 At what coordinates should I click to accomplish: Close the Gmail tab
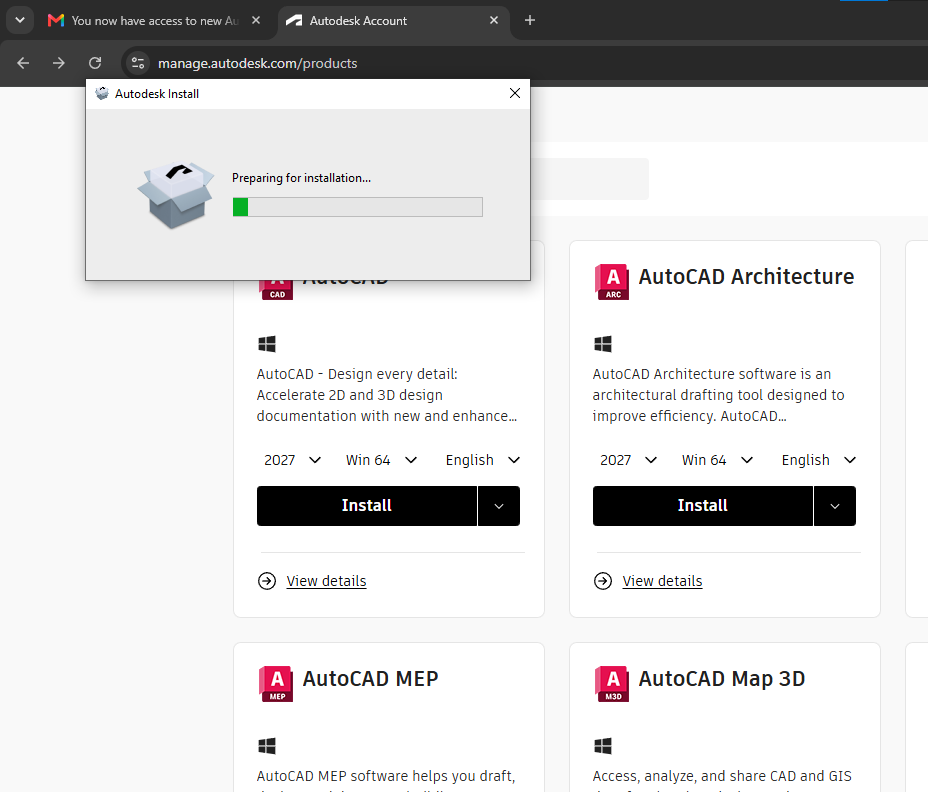click(x=256, y=20)
